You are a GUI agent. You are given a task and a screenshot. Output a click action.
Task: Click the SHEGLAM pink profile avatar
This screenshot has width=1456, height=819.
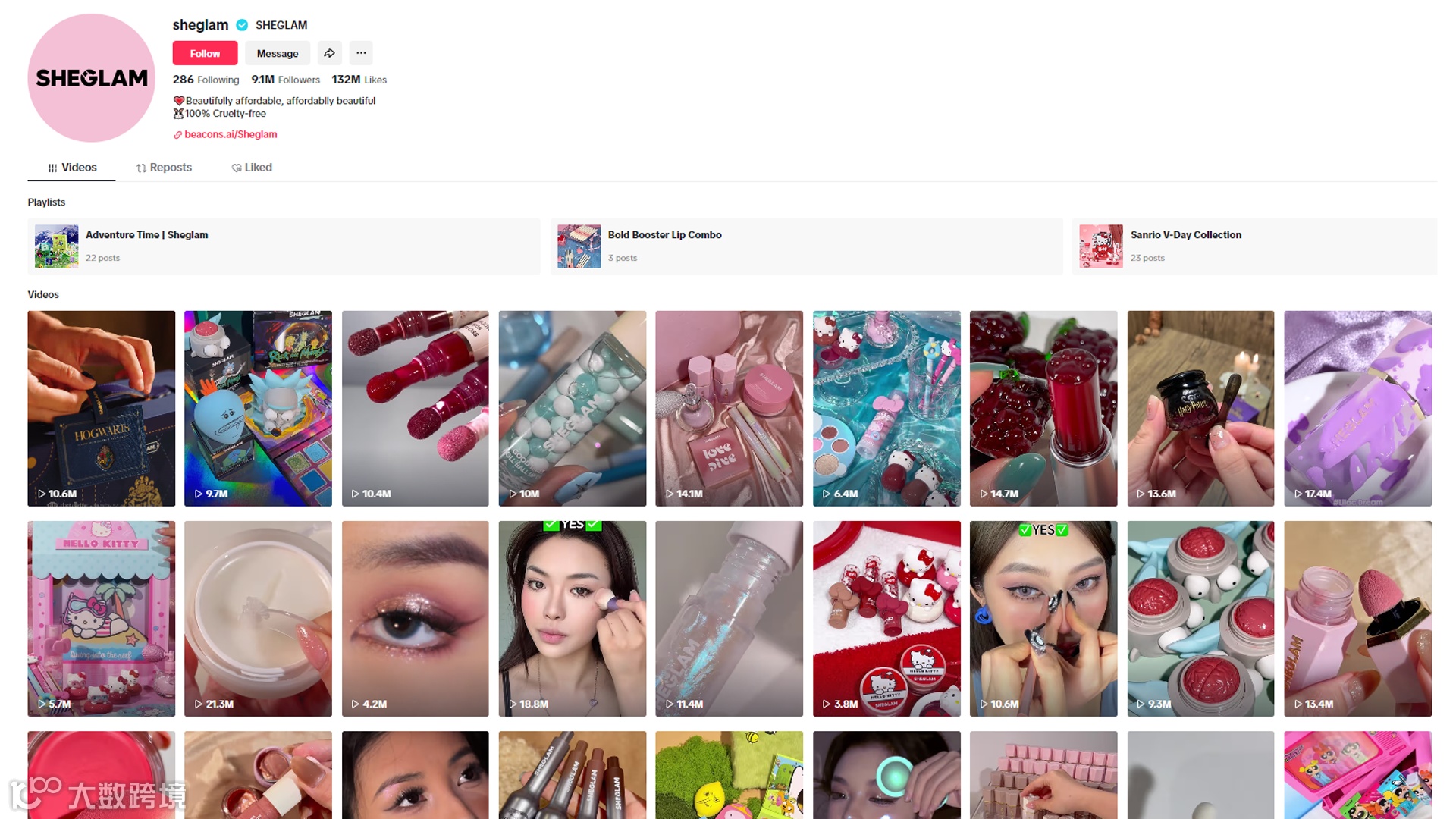92,77
